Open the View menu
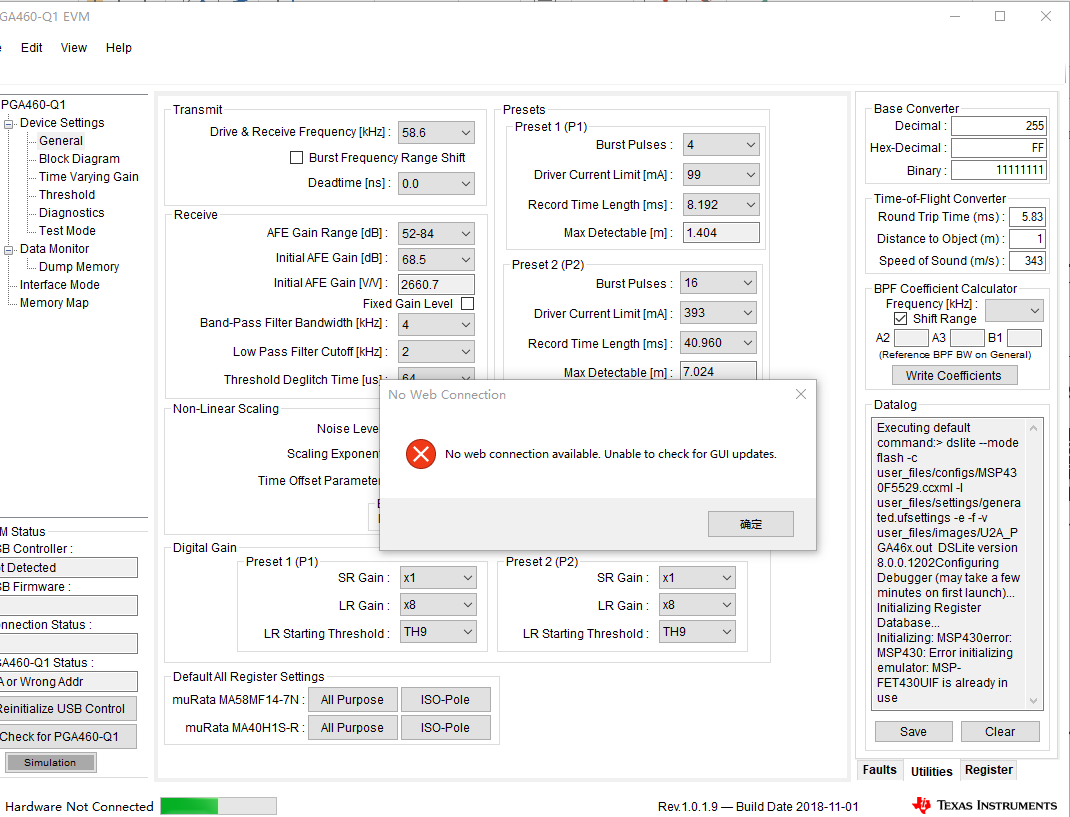Screen dimensions: 1070x817 pyautogui.click(x=74, y=48)
